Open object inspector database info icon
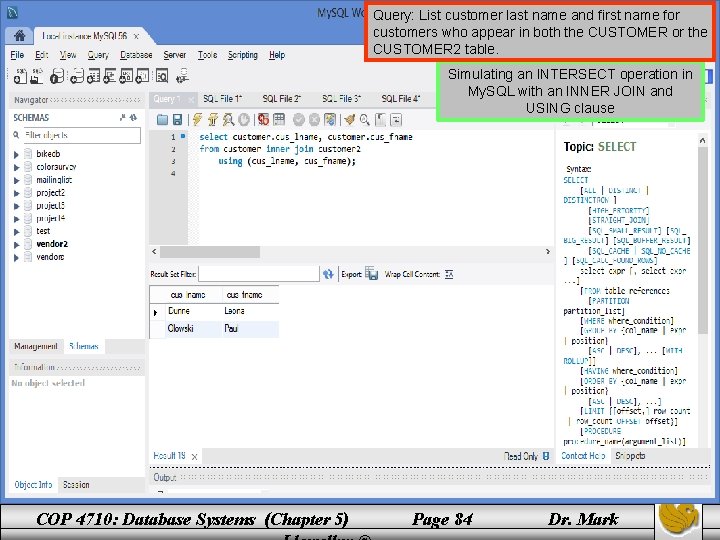This screenshot has height=540, width=720. 56,76
